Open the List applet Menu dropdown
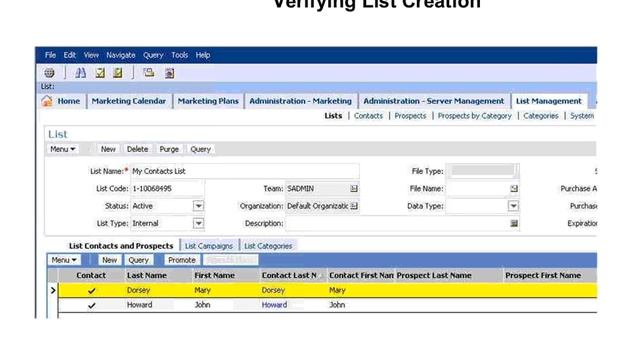 (x=62, y=149)
